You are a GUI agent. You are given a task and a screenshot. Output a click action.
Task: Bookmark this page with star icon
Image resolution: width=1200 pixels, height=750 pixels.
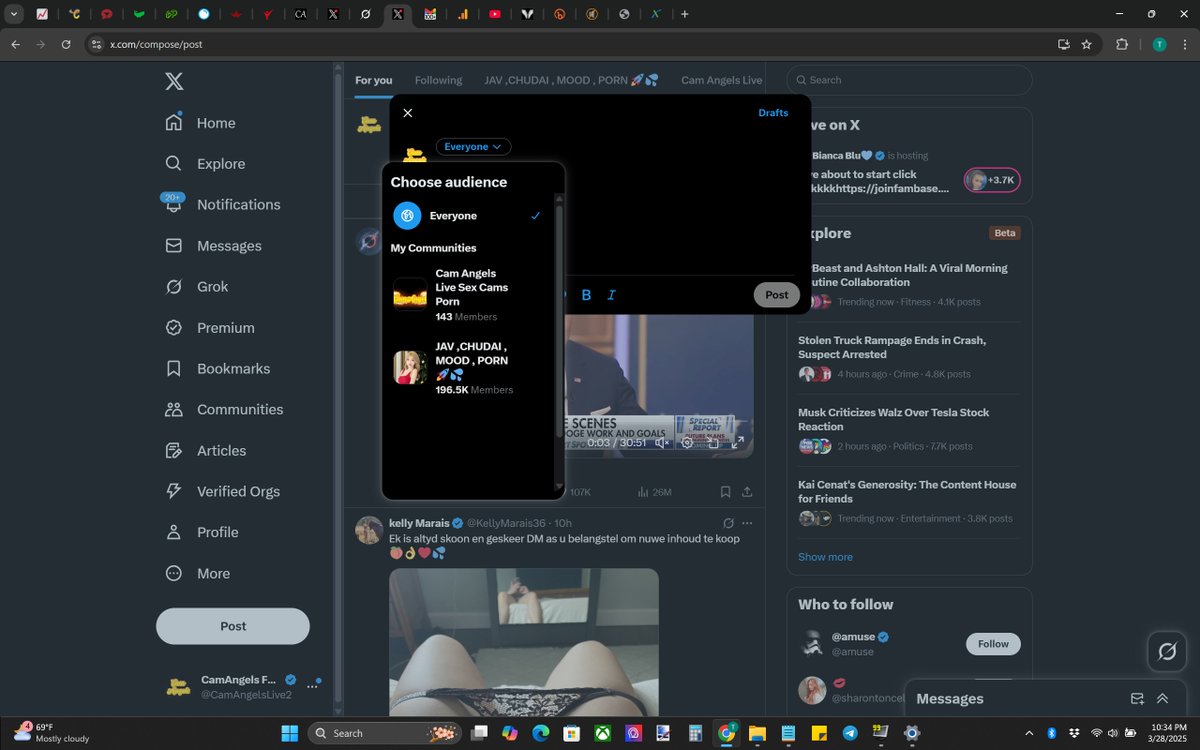pos(1086,44)
